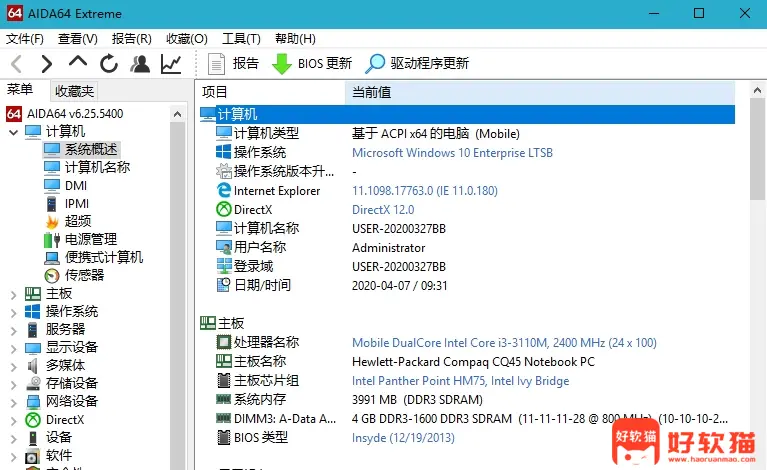Click the 服务器 server icon in tree

click(33, 330)
